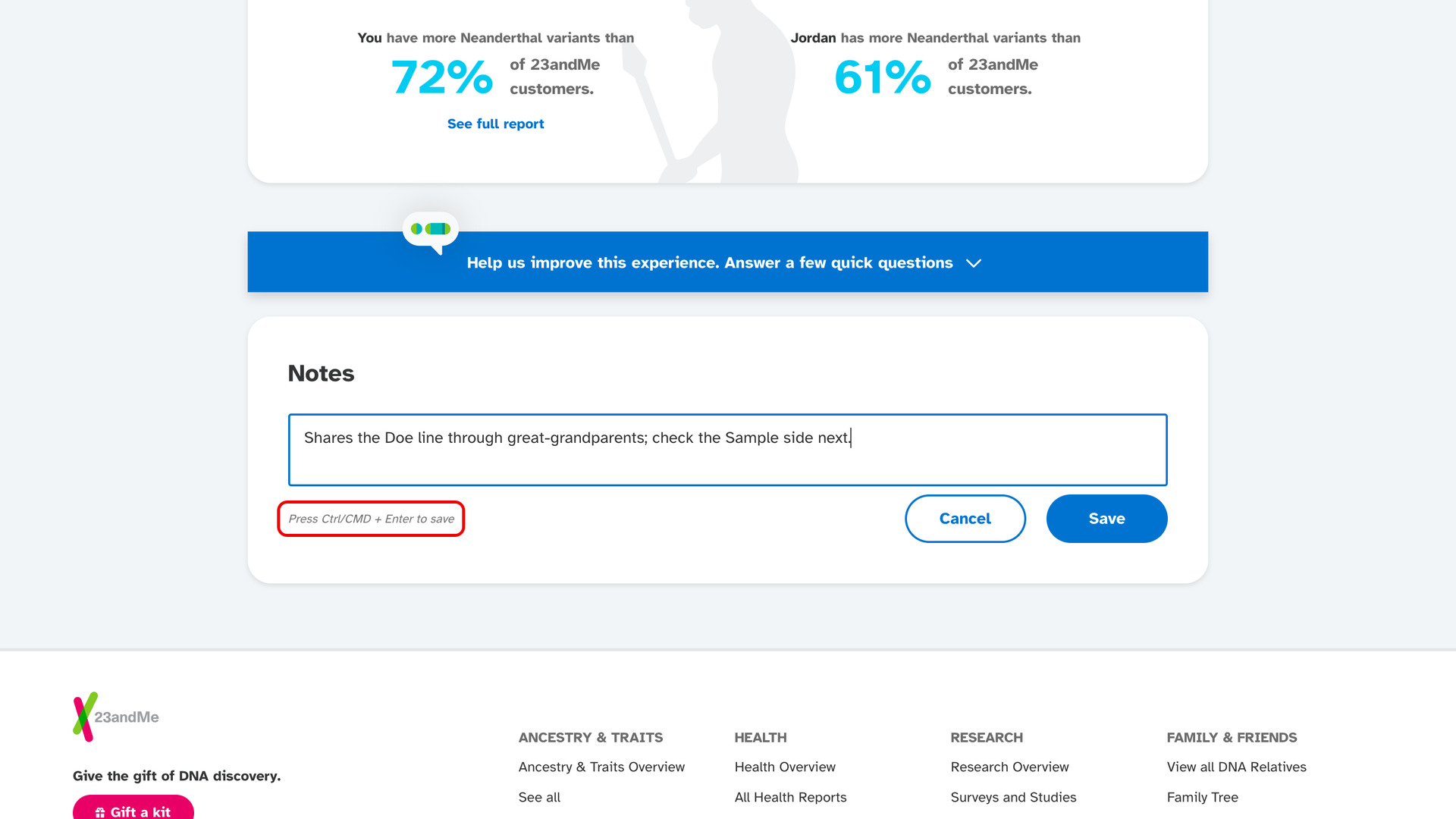The width and height of the screenshot is (1456, 819).
Task: Open Health Overview footer link
Action: pos(785,767)
